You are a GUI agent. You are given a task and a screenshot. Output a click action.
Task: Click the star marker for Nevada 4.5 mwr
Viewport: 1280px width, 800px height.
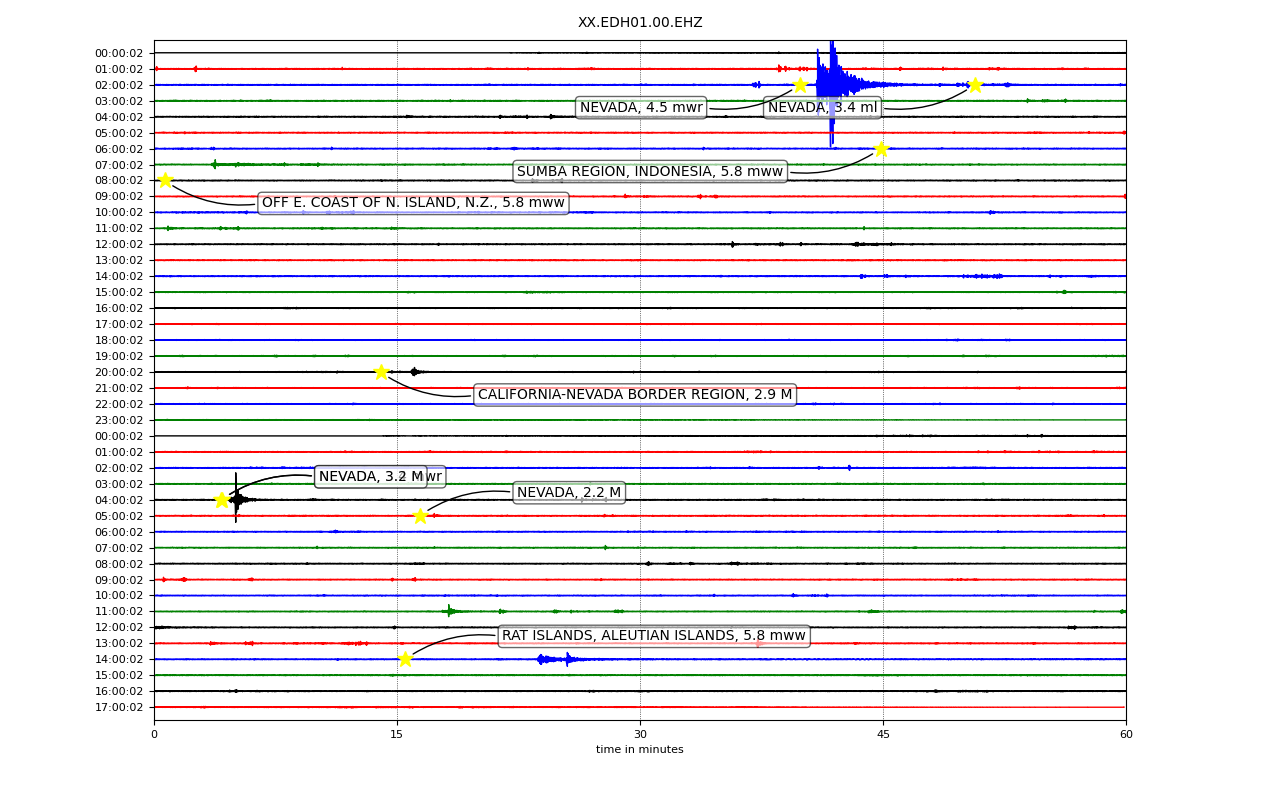(x=800, y=85)
